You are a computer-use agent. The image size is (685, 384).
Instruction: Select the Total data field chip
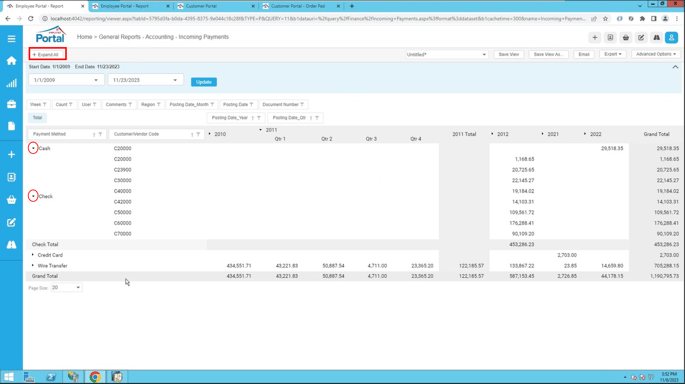tap(38, 118)
